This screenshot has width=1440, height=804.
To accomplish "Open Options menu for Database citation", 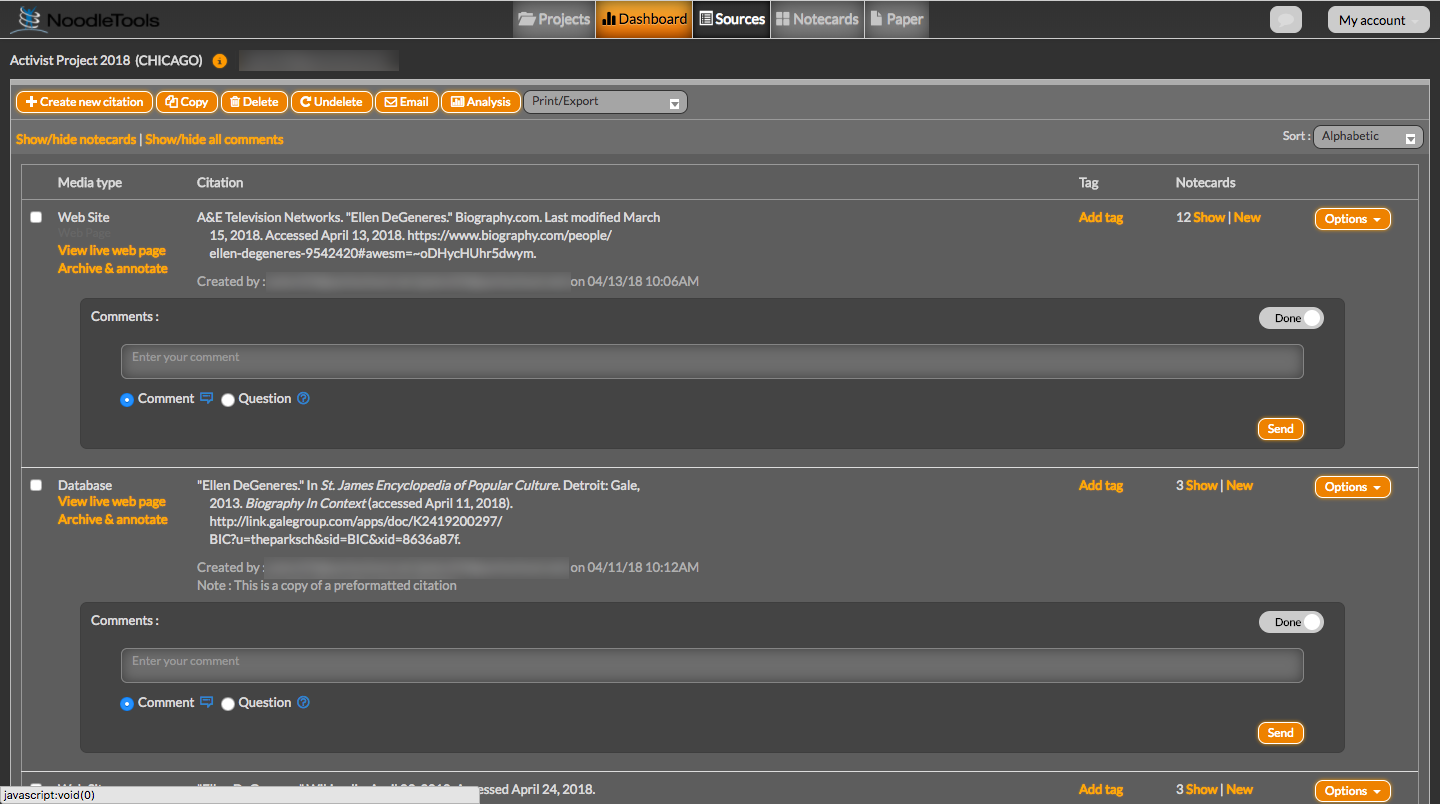I will [x=1352, y=487].
